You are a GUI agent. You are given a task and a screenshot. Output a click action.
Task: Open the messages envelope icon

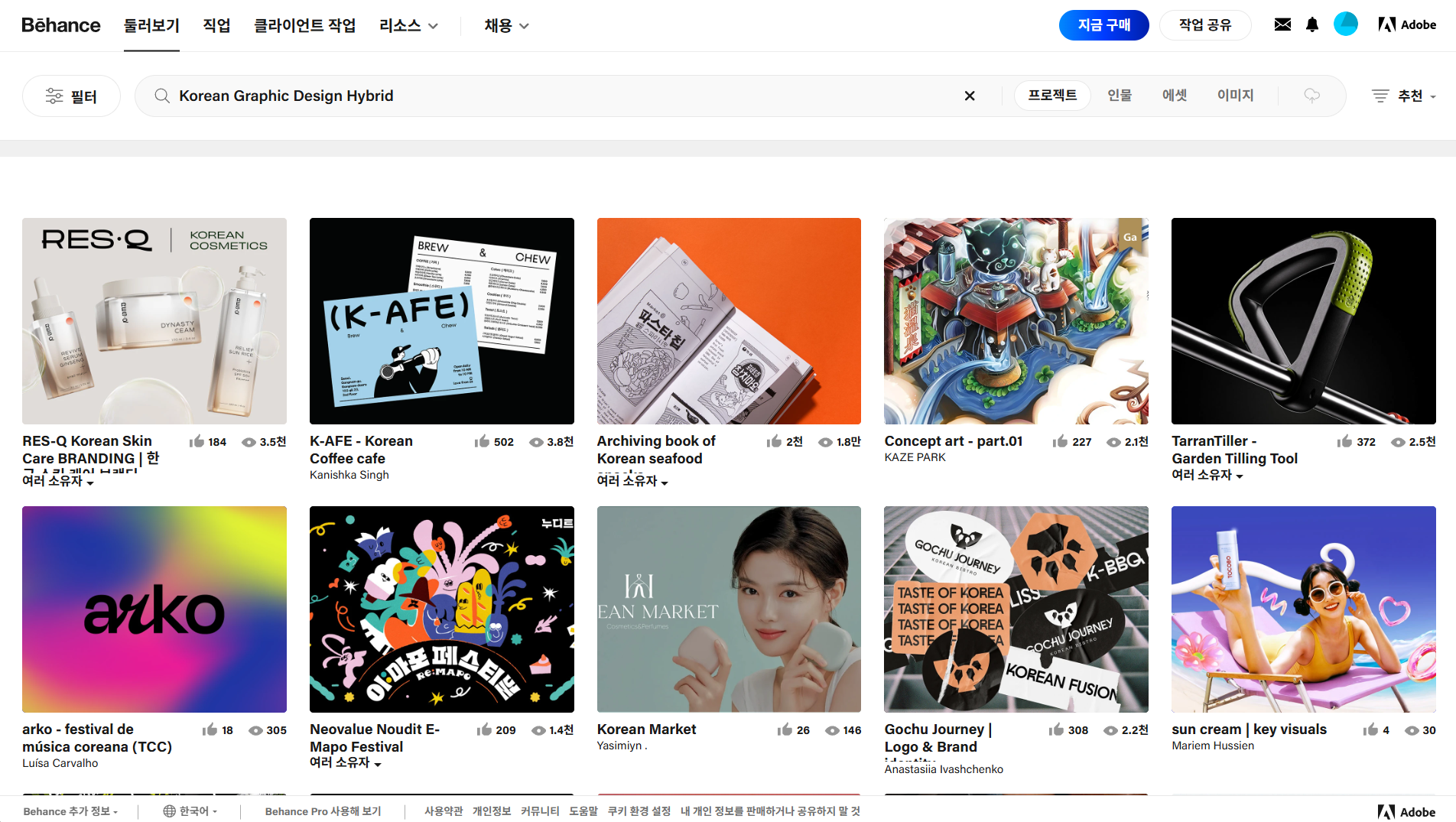click(x=1282, y=24)
